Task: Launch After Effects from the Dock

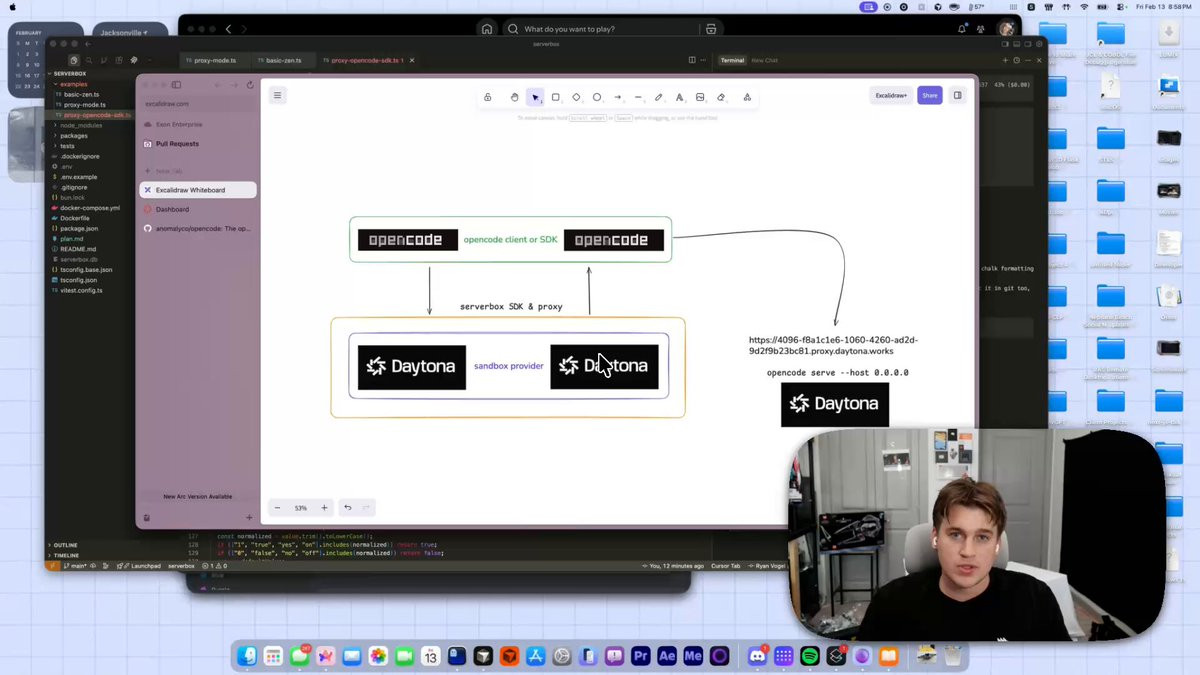Action: [x=667, y=656]
